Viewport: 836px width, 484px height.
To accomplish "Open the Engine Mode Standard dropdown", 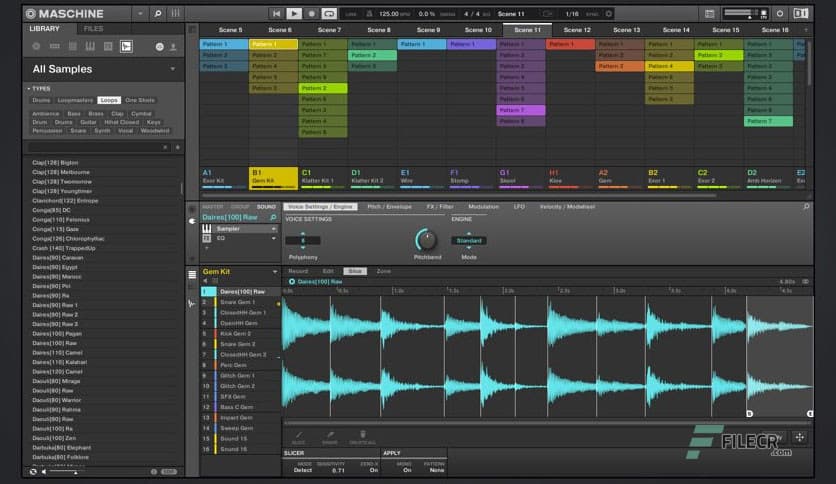I will [468, 241].
